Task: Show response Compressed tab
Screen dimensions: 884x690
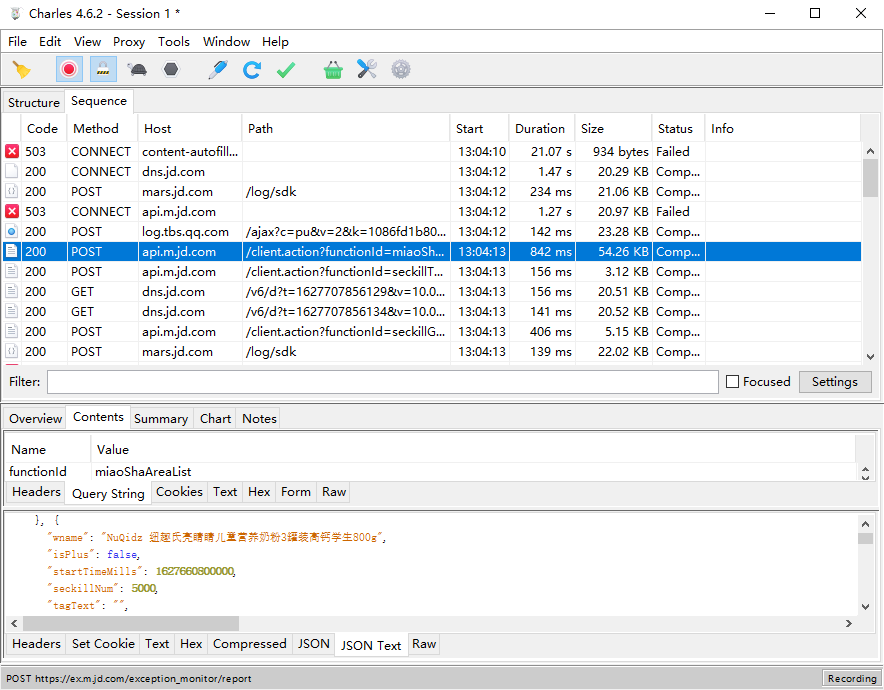Action: click(250, 644)
